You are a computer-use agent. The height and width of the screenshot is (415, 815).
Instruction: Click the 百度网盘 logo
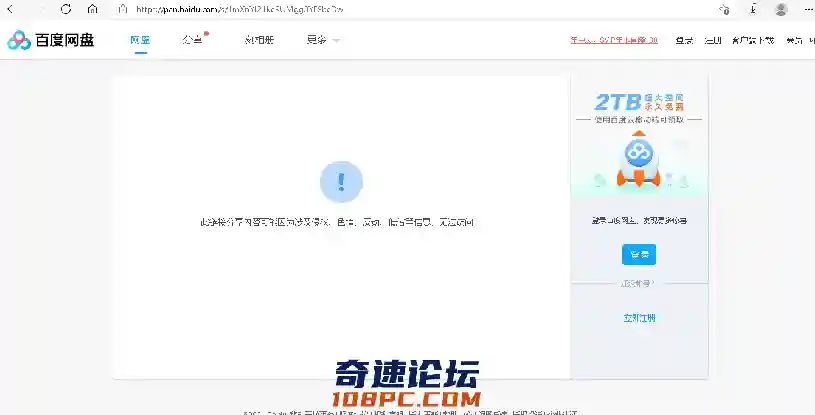click(x=50, y=40)
